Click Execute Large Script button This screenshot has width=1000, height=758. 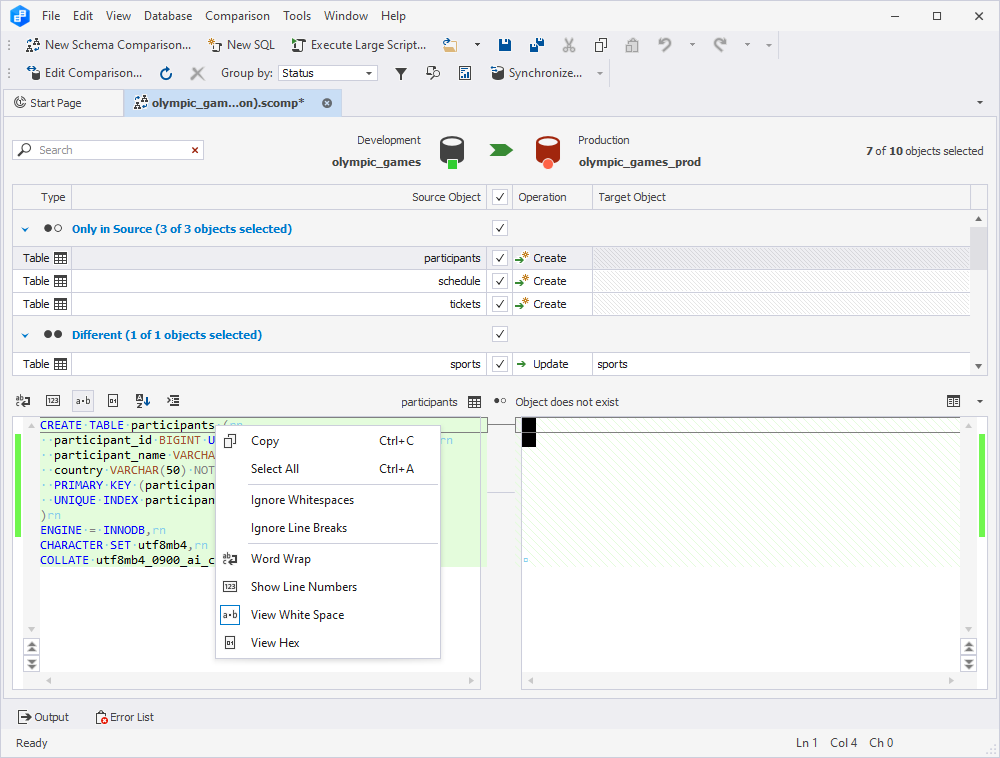(x=358, y=45)
